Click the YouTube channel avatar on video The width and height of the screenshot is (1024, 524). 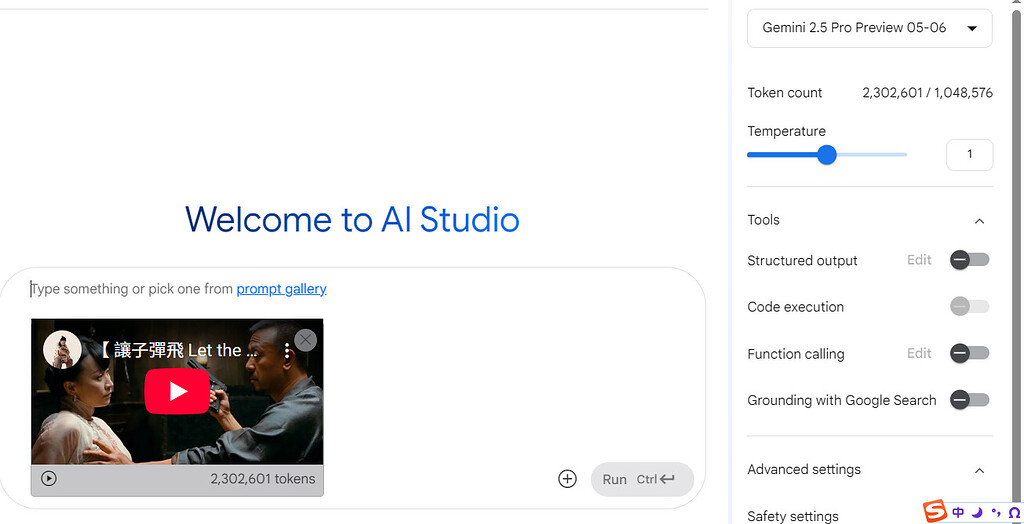[62, 350]
